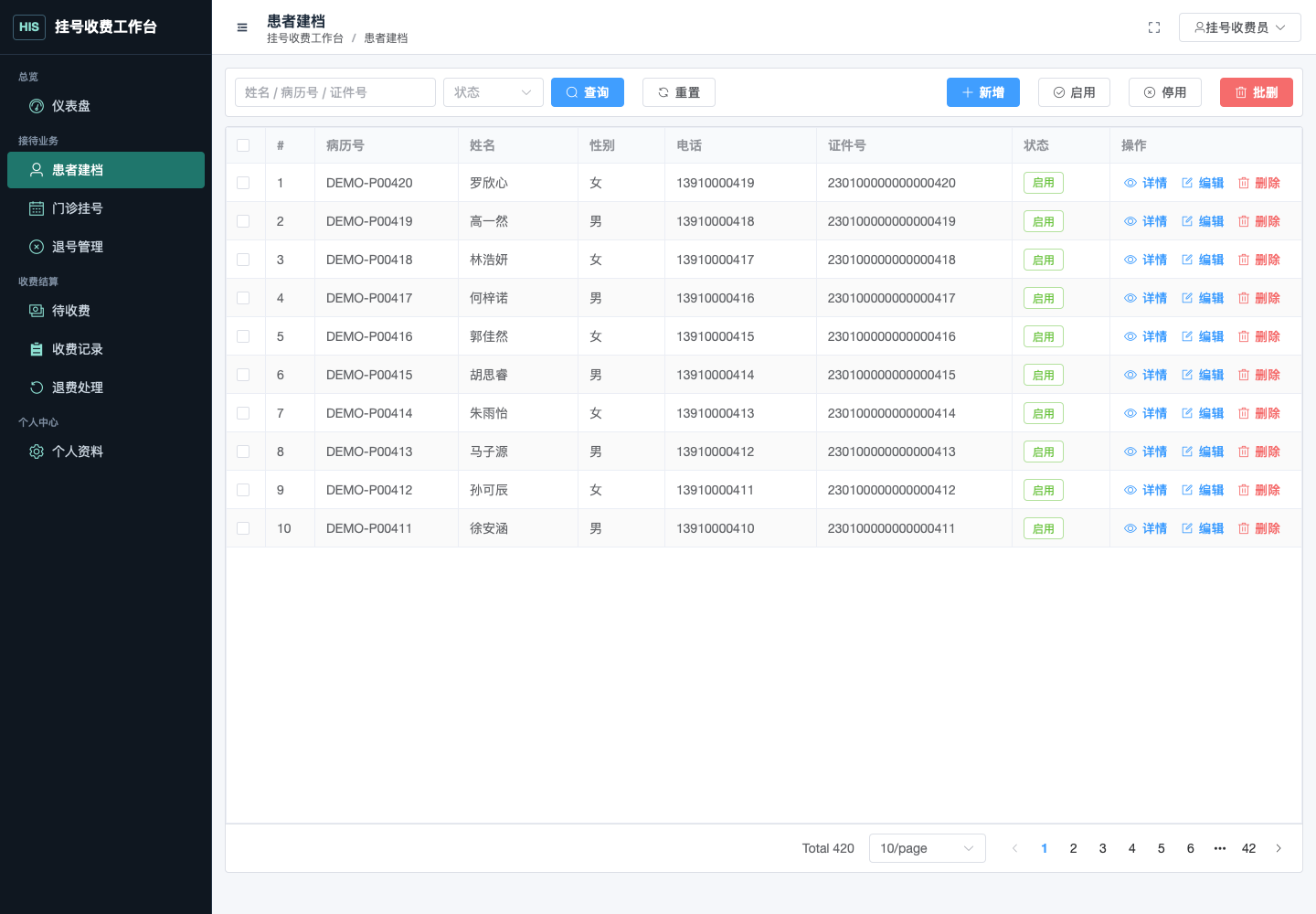Image resolution: width=1316 pixels, height=914 pixels.
Task: Open 退费处理 sidebar entry
Action: pyautogui.click(x=106, y=388)
